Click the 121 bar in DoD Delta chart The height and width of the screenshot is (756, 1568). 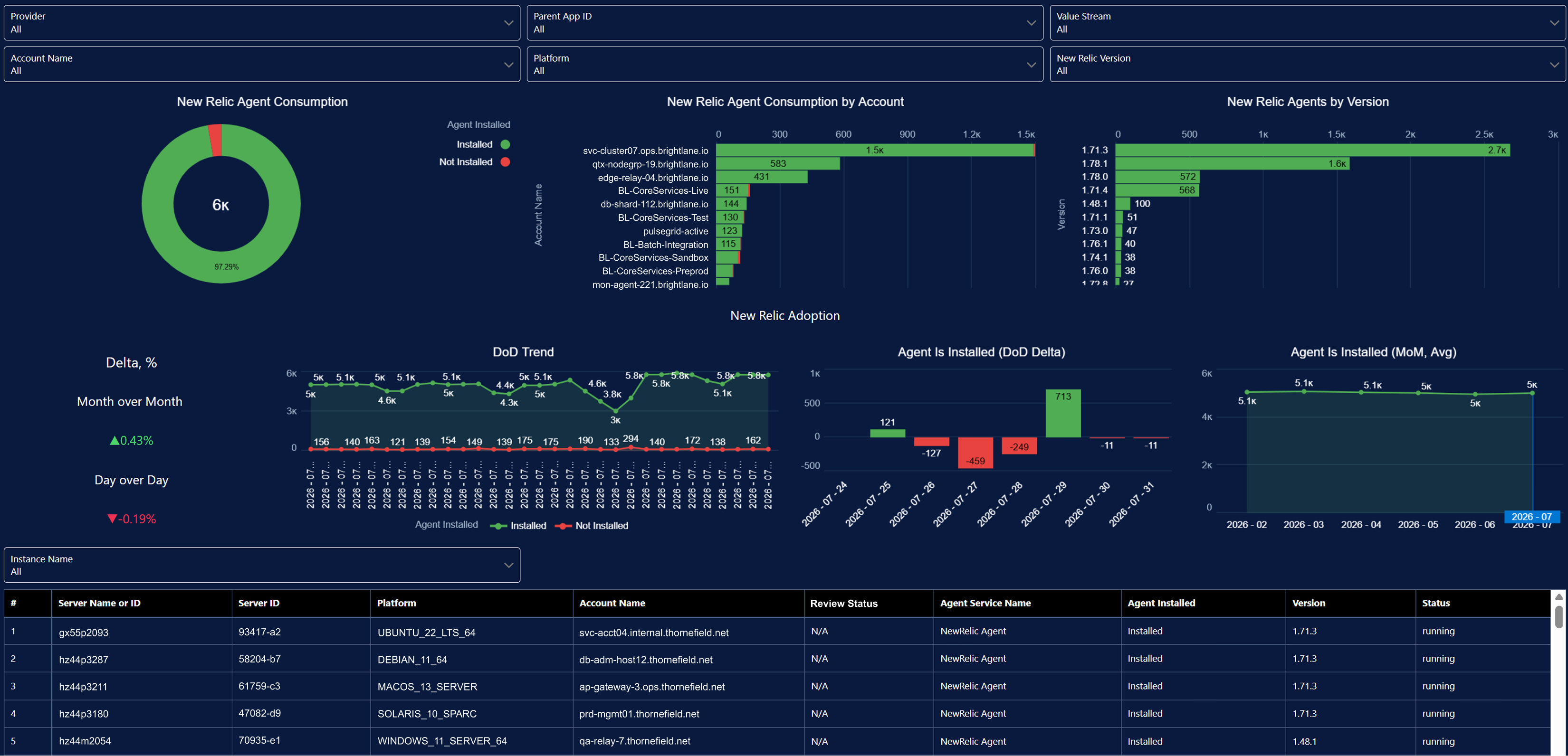tap(888, 433)
